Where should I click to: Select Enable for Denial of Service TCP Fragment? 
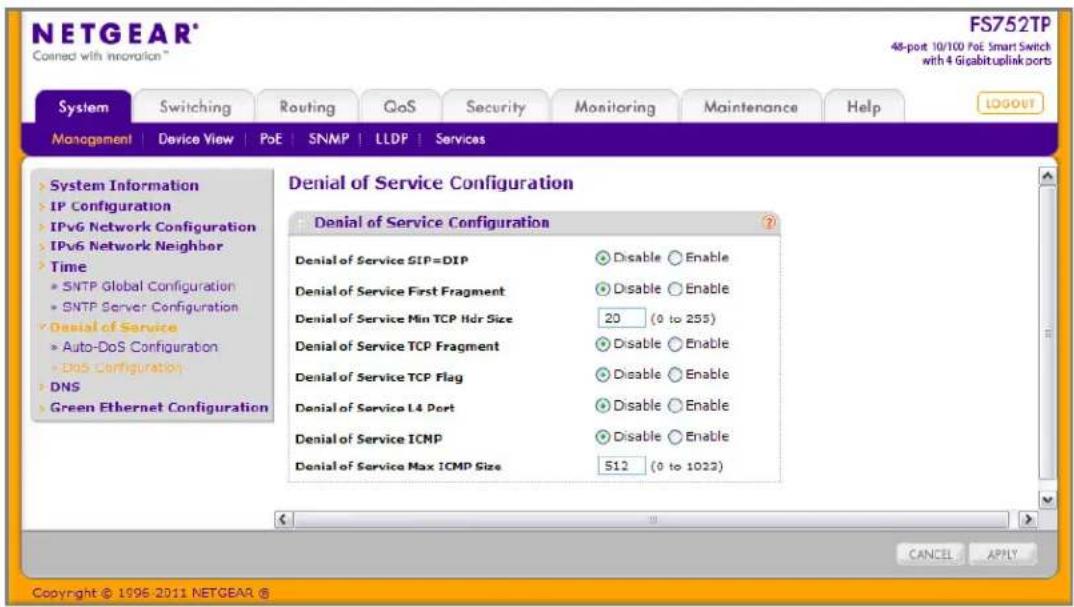coord(675,344)
